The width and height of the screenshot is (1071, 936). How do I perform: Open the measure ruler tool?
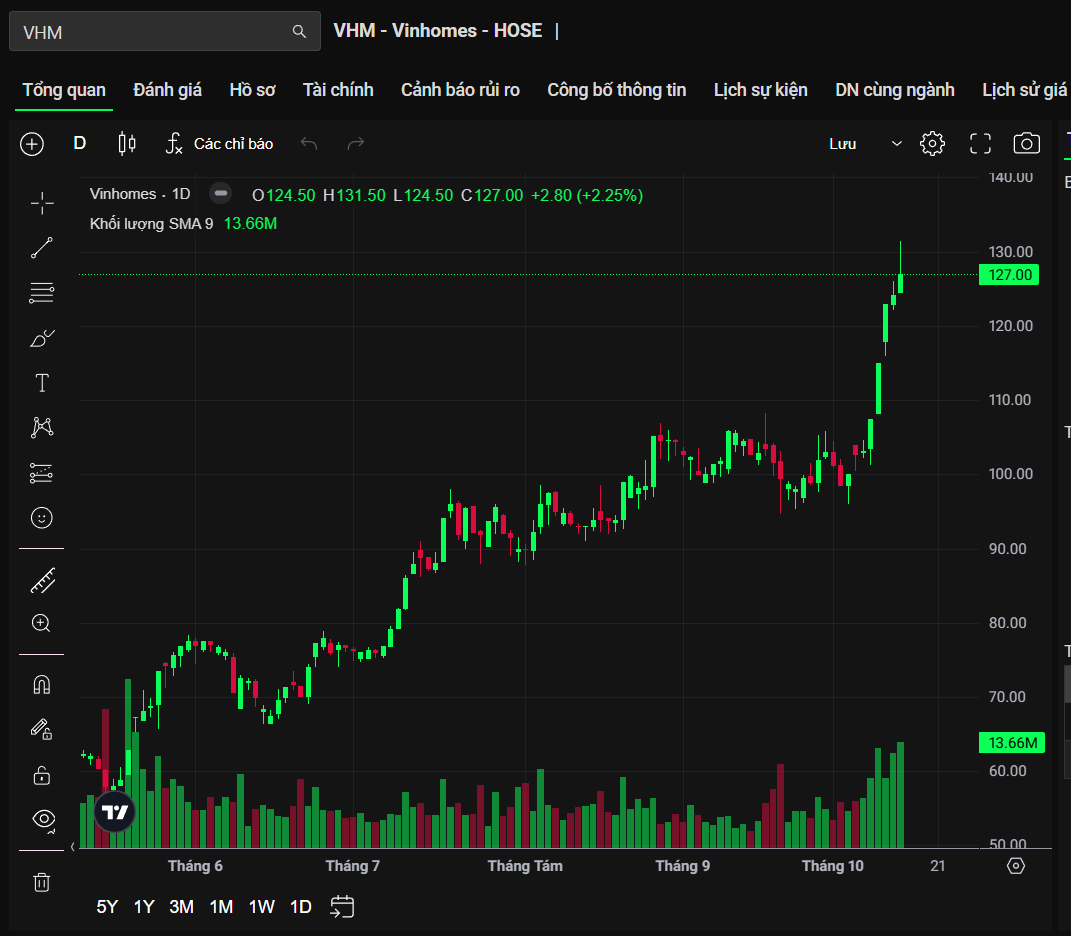point(42,580)
